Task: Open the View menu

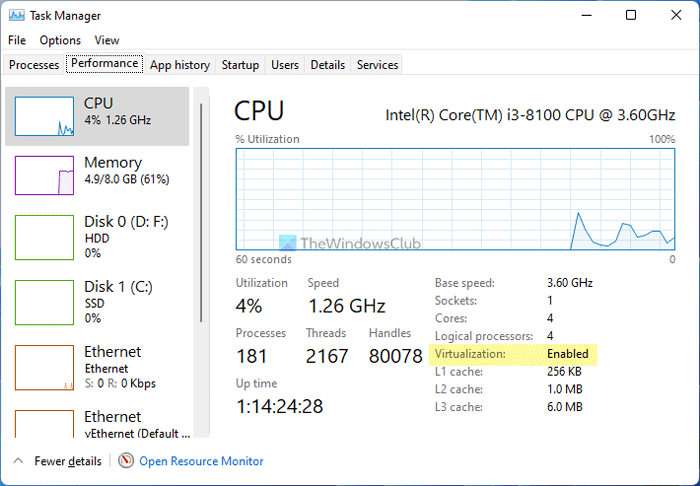Action: coord(107,40)
